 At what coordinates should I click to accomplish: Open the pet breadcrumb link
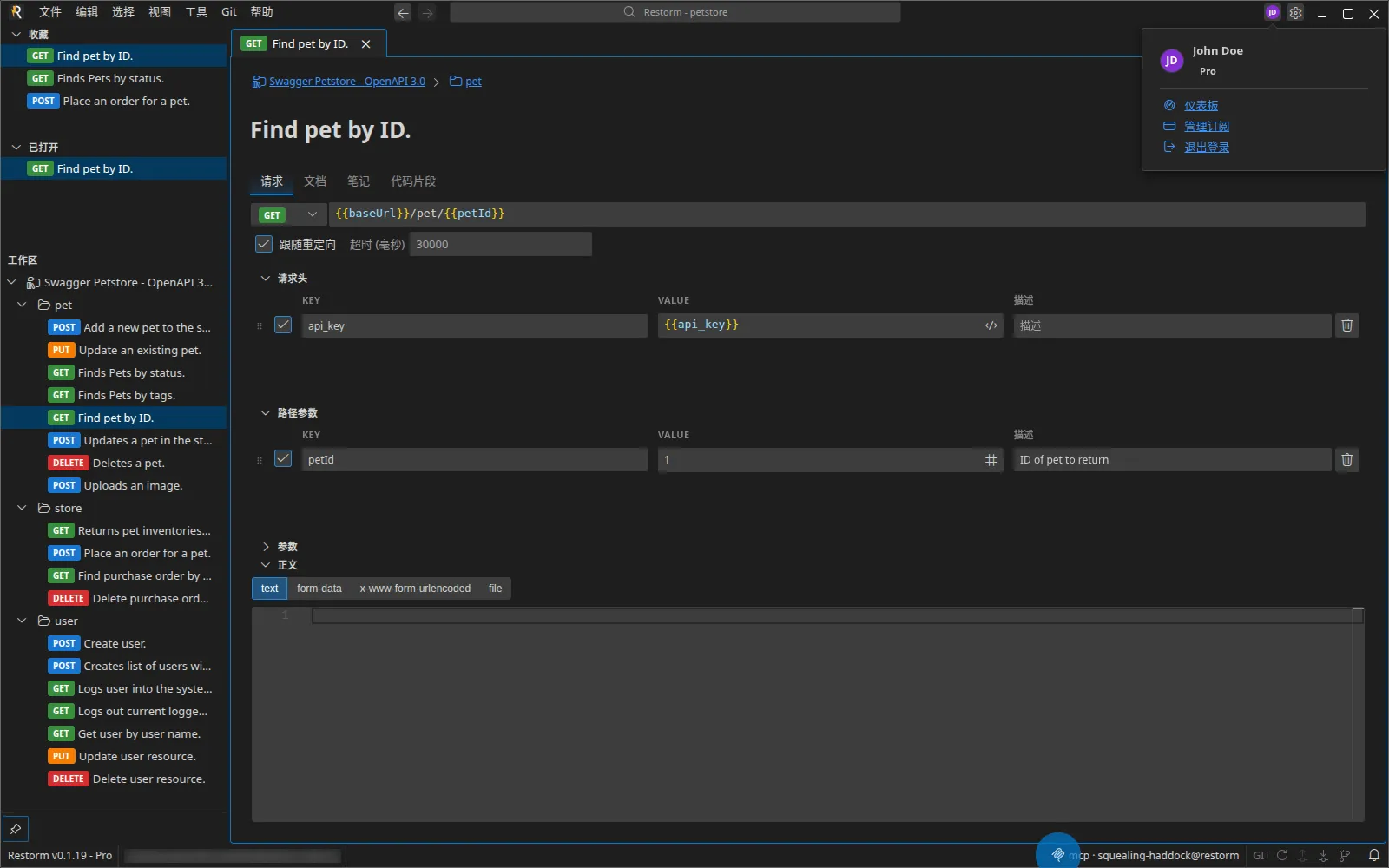click(473, 82)
